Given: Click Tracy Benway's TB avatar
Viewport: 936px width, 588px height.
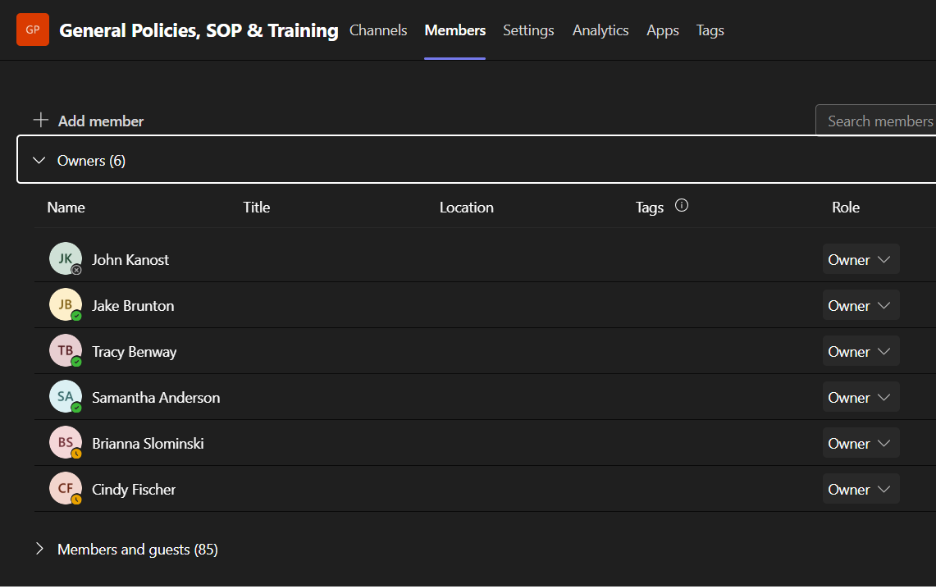Looking at the screenshot, I should click(x=65, y=351).
